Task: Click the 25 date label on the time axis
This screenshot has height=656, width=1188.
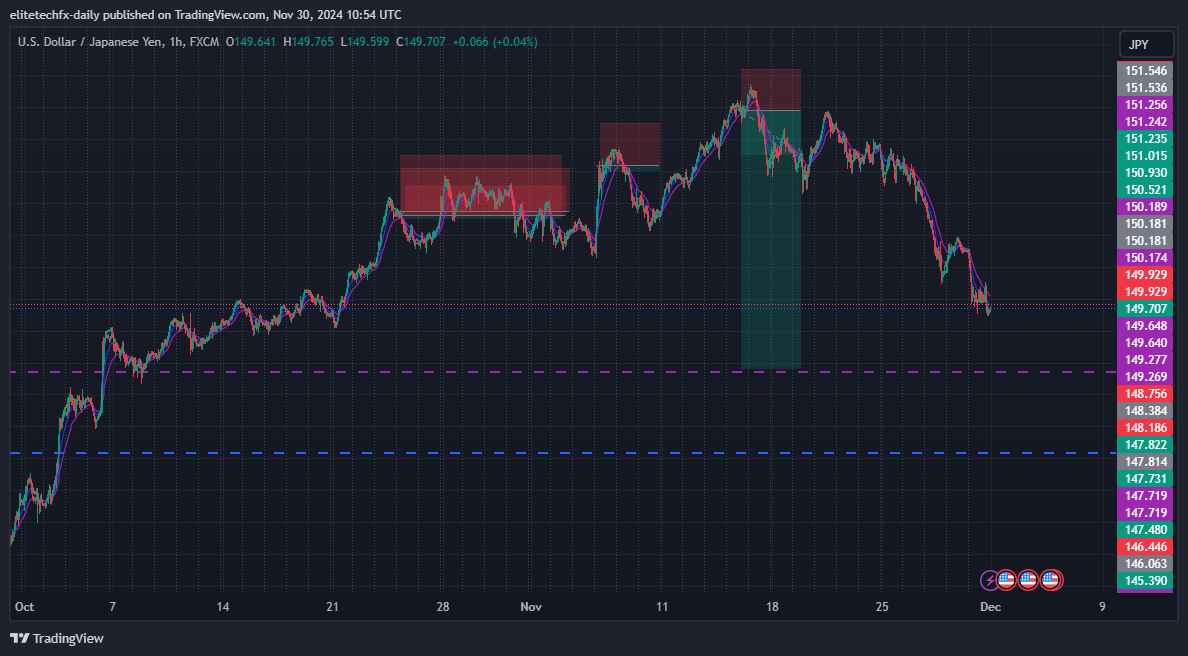Action: click(x=881, y=607)
